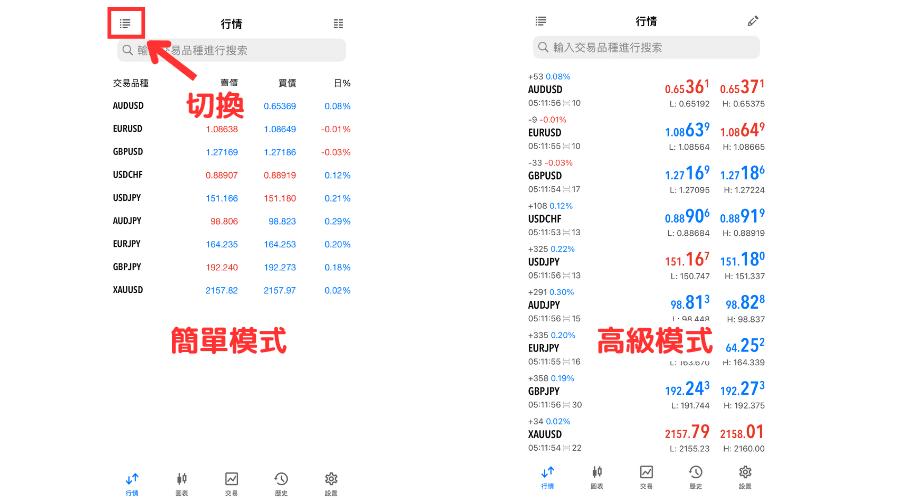
Task: Tap the pencil edit icon in advanced mode
Action: coord(753,21)
